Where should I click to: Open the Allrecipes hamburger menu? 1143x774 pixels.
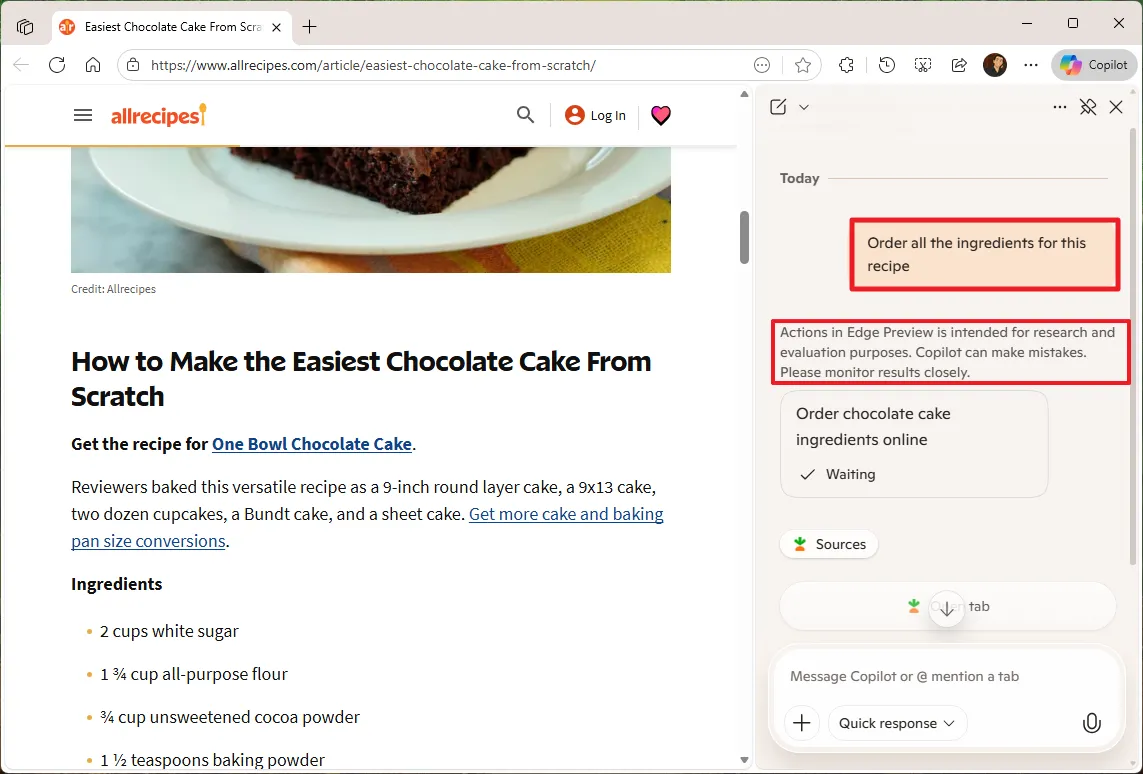[x=83, y=115]
